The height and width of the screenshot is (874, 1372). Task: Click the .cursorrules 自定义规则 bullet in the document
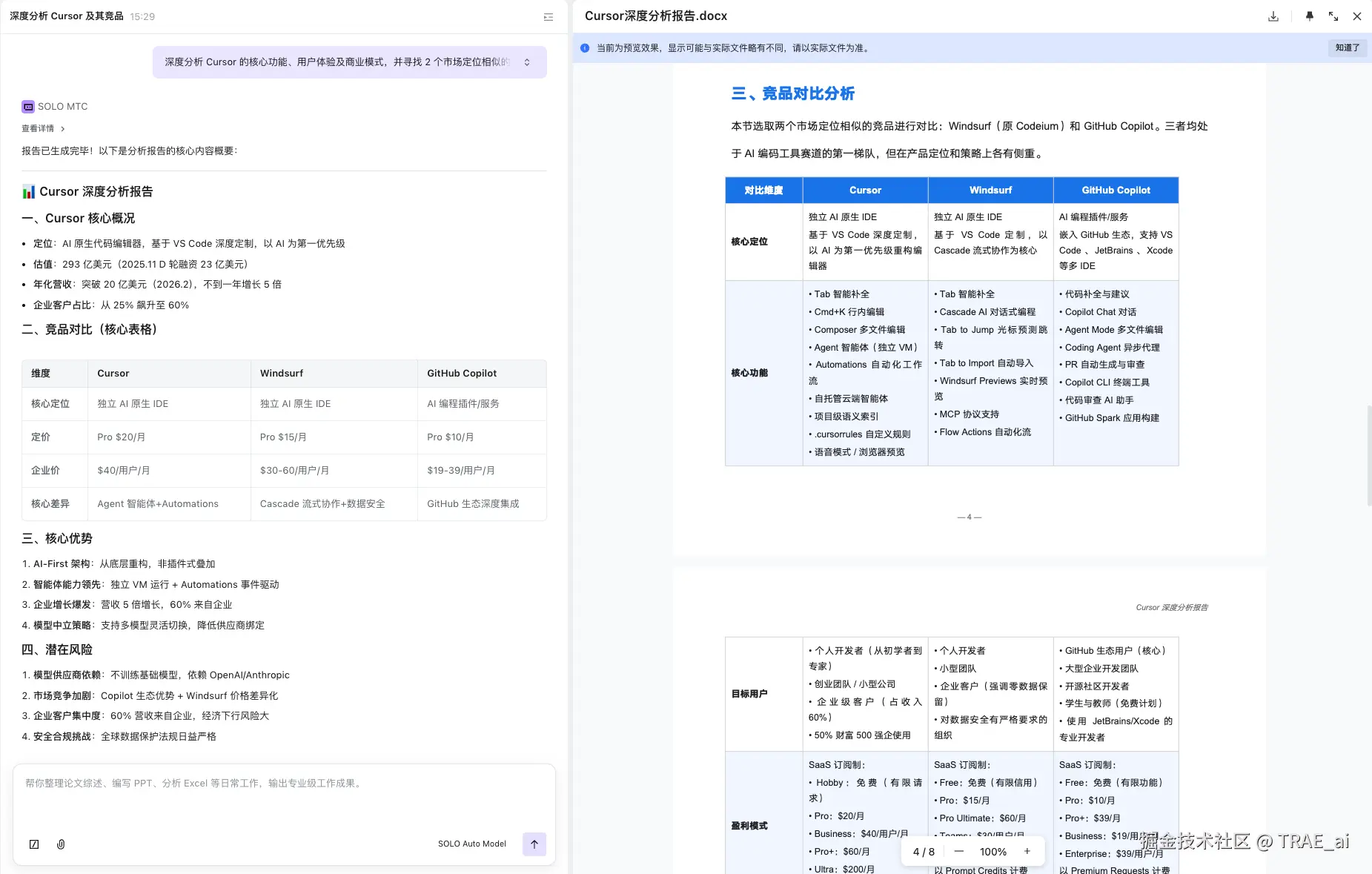click(x=860, y=434)
